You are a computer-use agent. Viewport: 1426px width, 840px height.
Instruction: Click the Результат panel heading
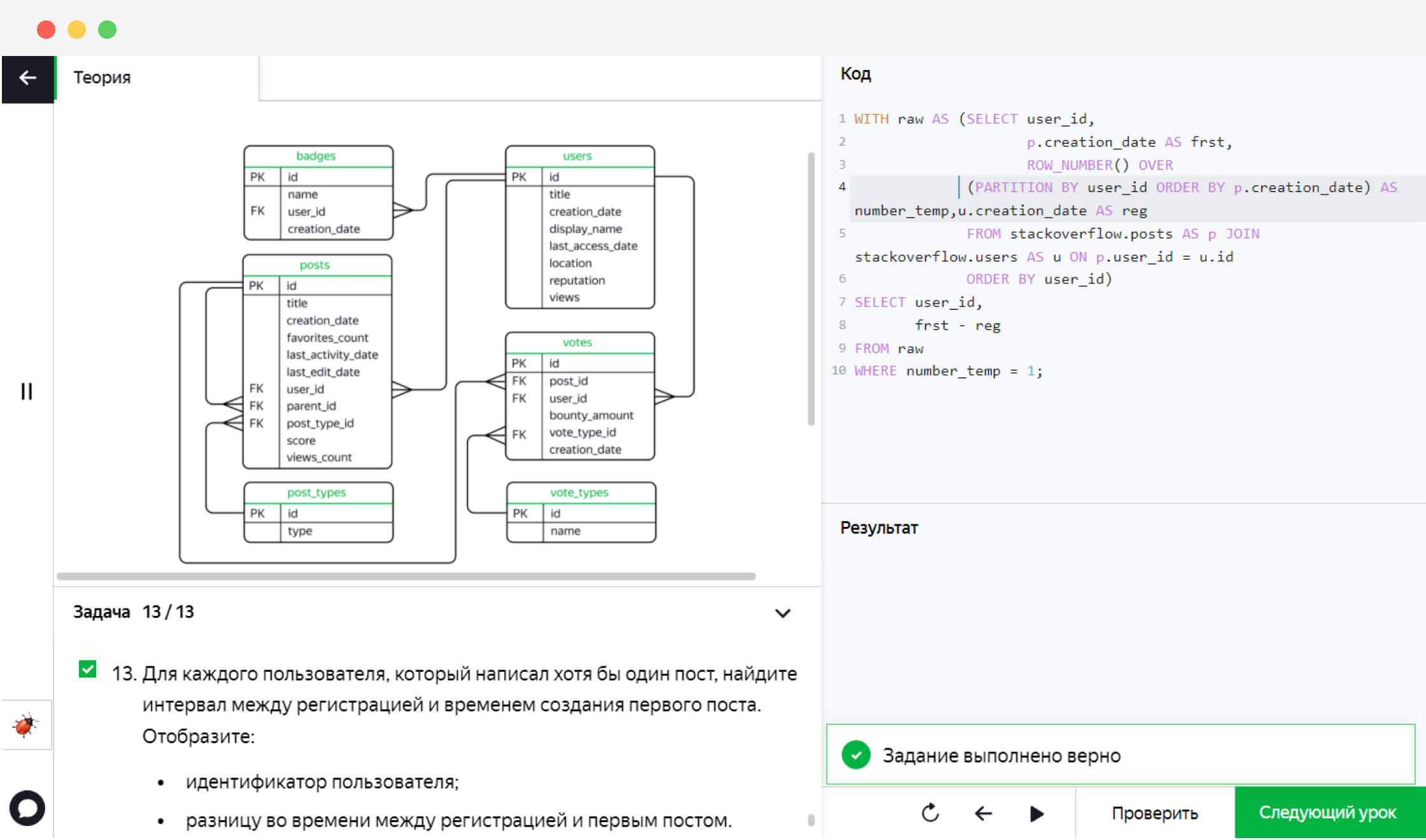click(879, 528)
